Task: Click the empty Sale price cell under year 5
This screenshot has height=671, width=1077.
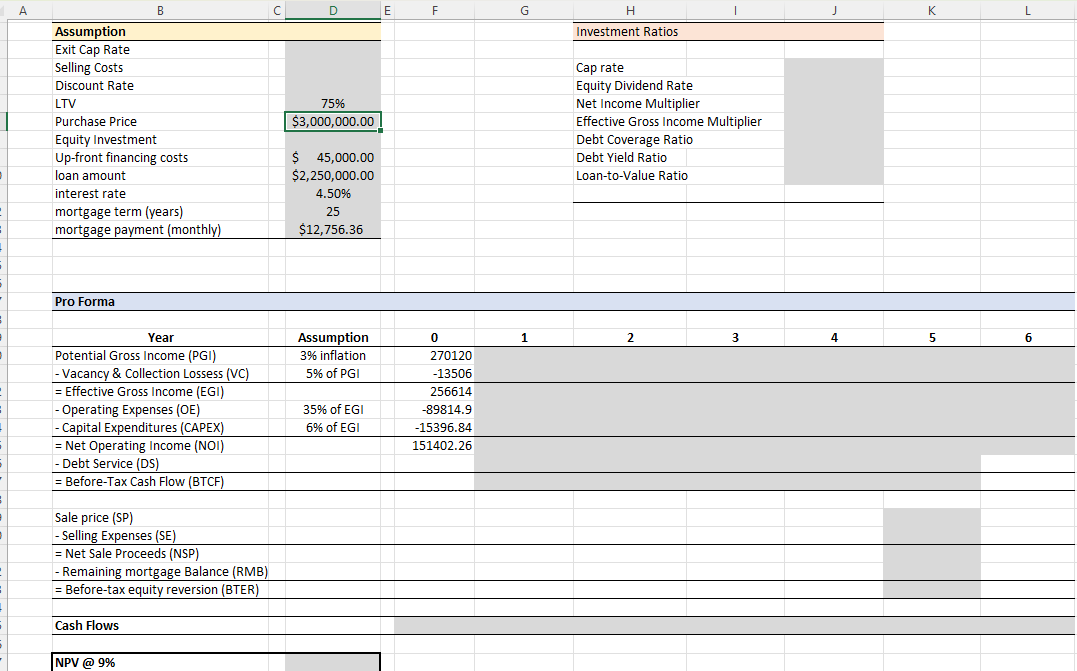Action: [x=932, y=517]
